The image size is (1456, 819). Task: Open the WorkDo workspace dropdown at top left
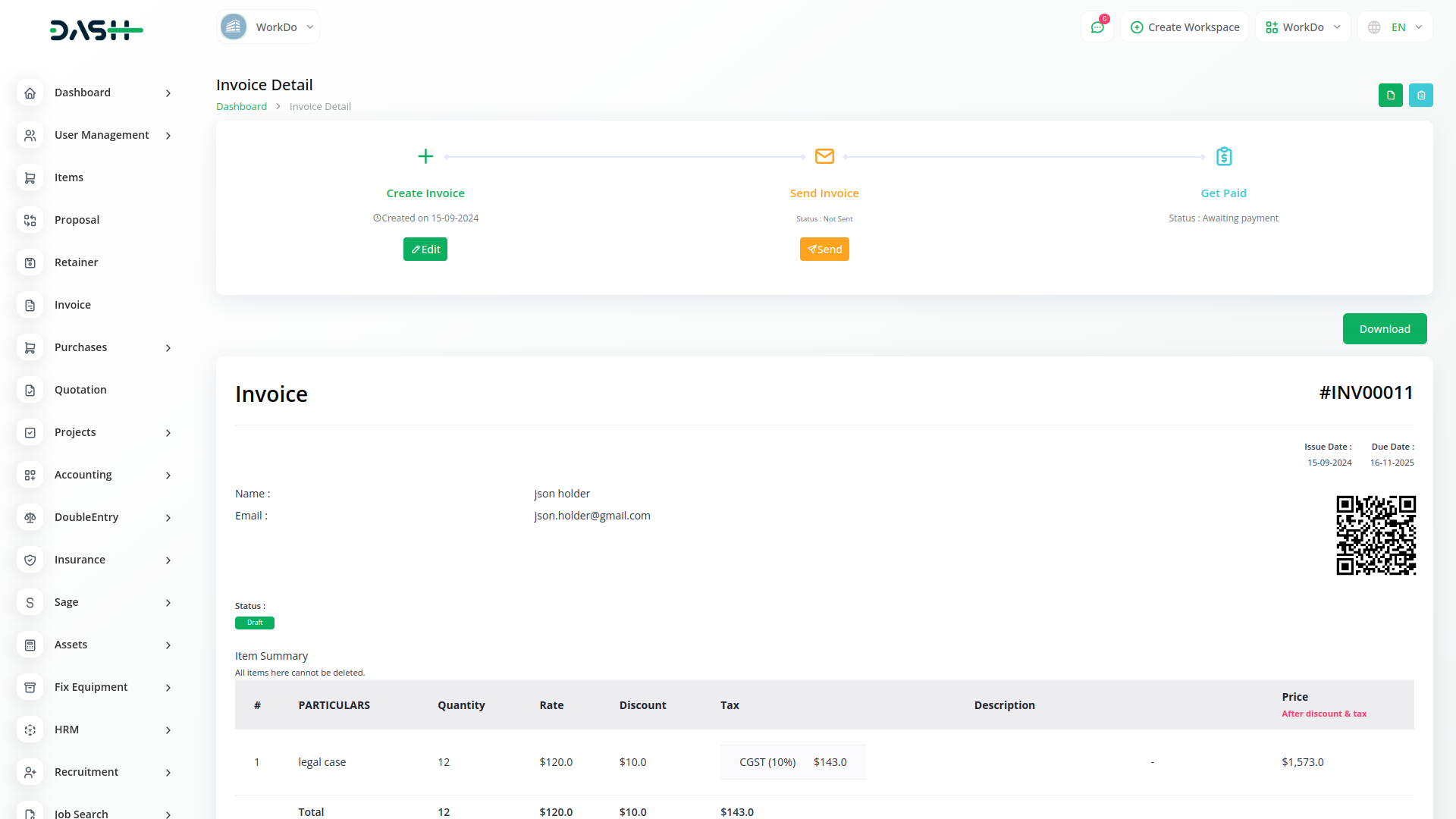pos(268,27)
